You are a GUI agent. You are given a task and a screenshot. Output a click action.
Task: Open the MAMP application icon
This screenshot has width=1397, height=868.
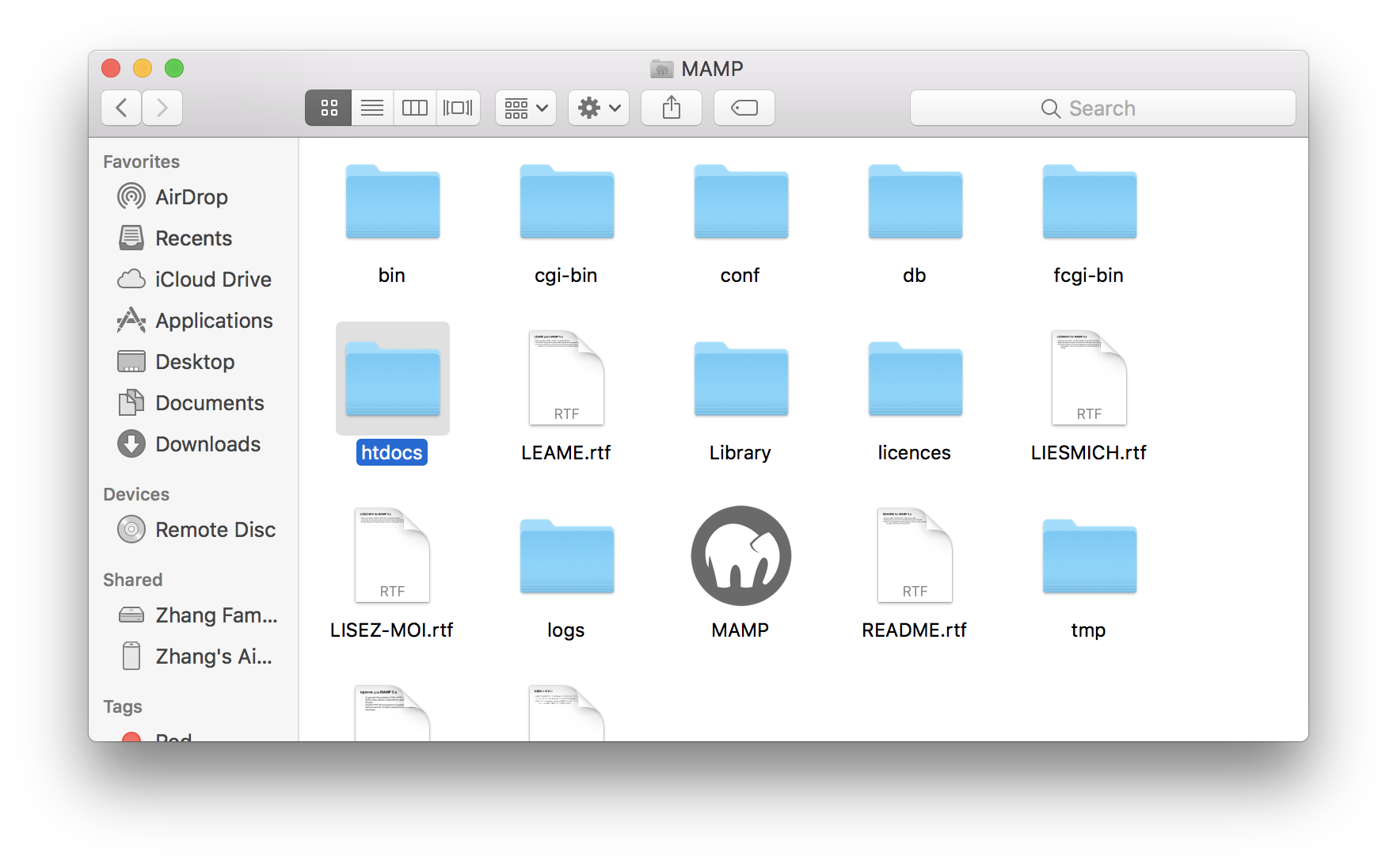tap(740, 556)
